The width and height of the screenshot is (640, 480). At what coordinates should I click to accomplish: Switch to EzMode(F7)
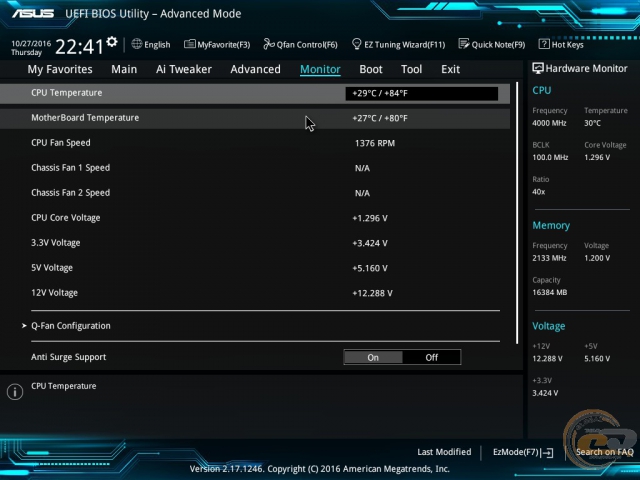(x=523, y=453)
